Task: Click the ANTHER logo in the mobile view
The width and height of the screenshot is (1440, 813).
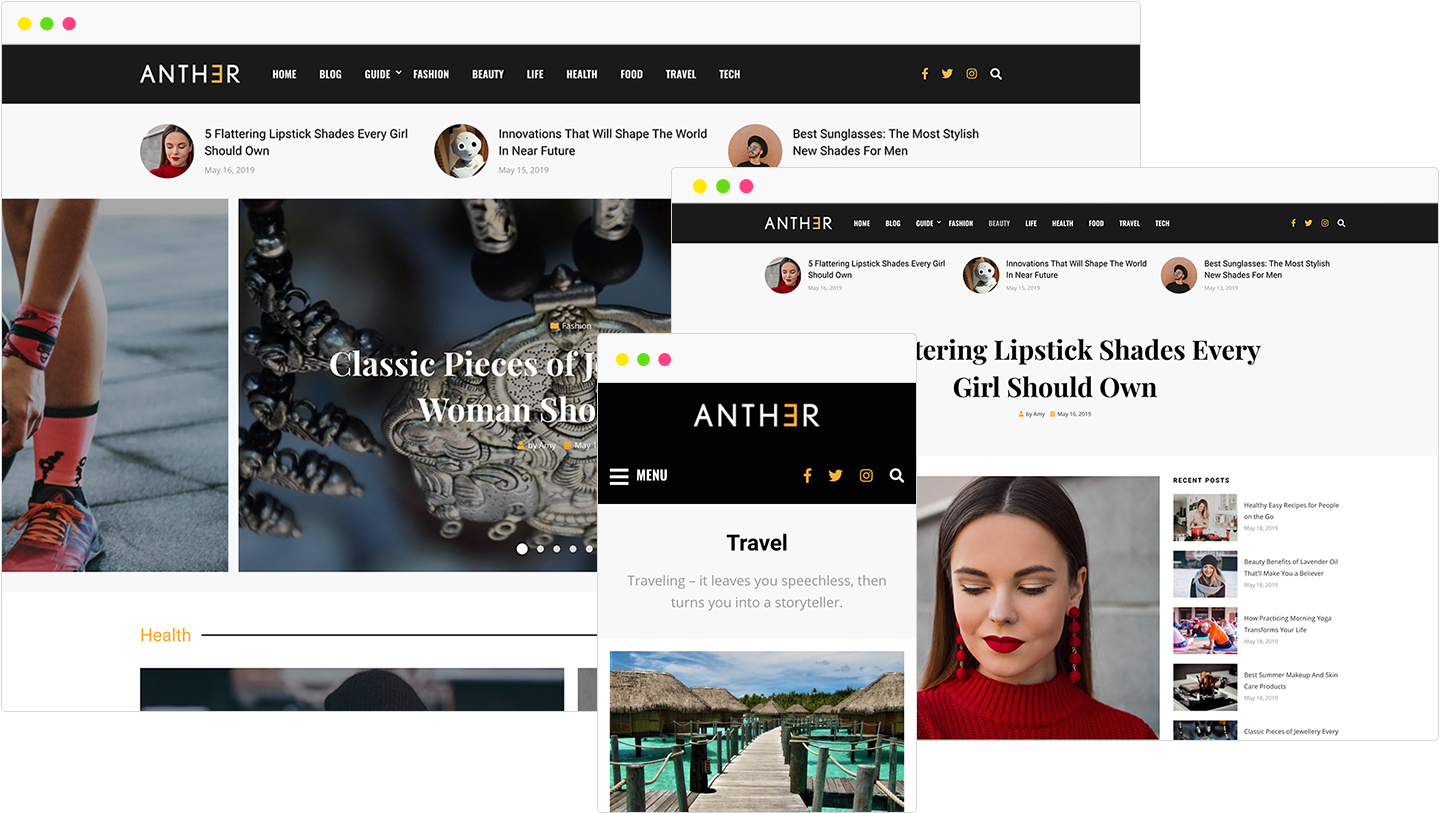Action: click(x=757, y=415)
